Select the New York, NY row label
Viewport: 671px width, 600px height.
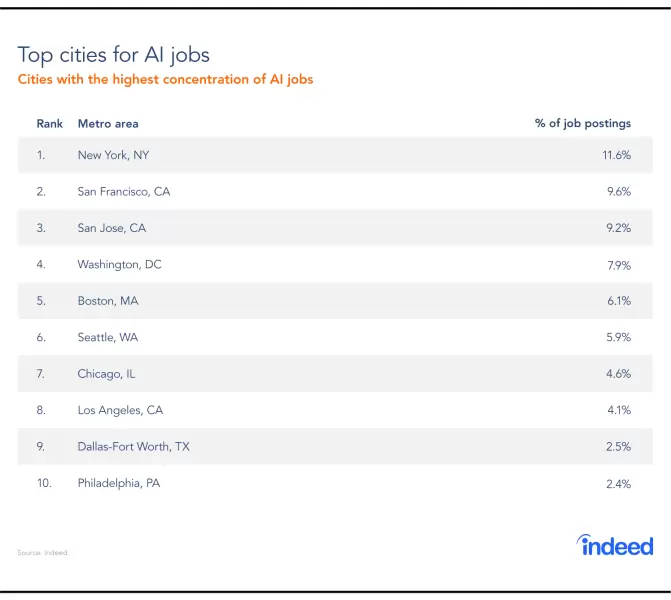pos(113,155)
